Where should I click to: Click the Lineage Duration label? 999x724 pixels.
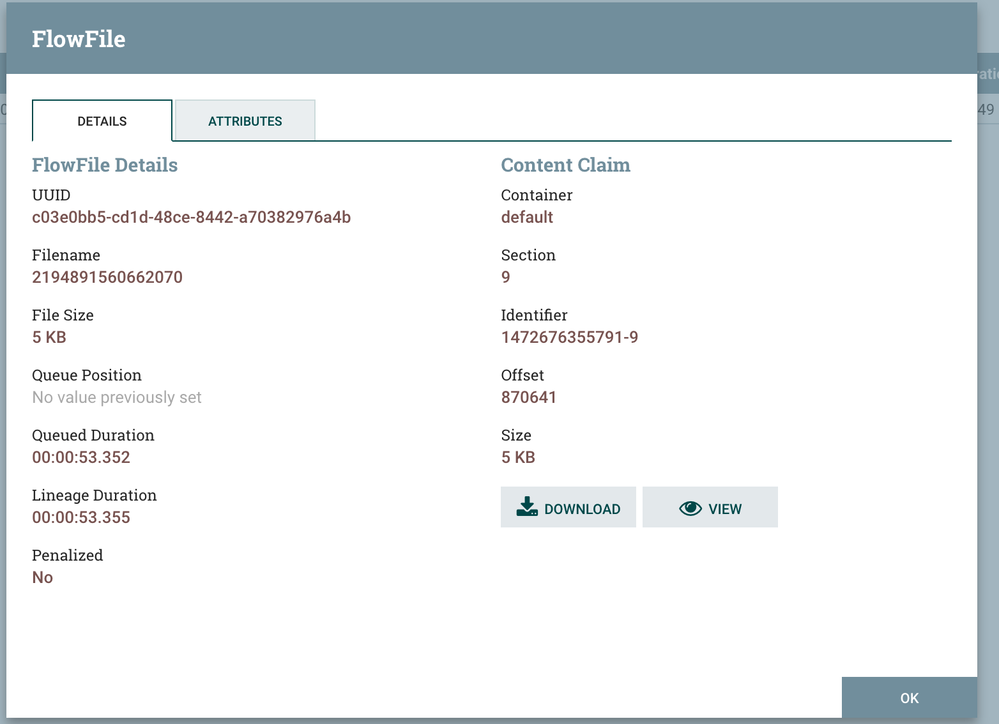coord(94,495)
